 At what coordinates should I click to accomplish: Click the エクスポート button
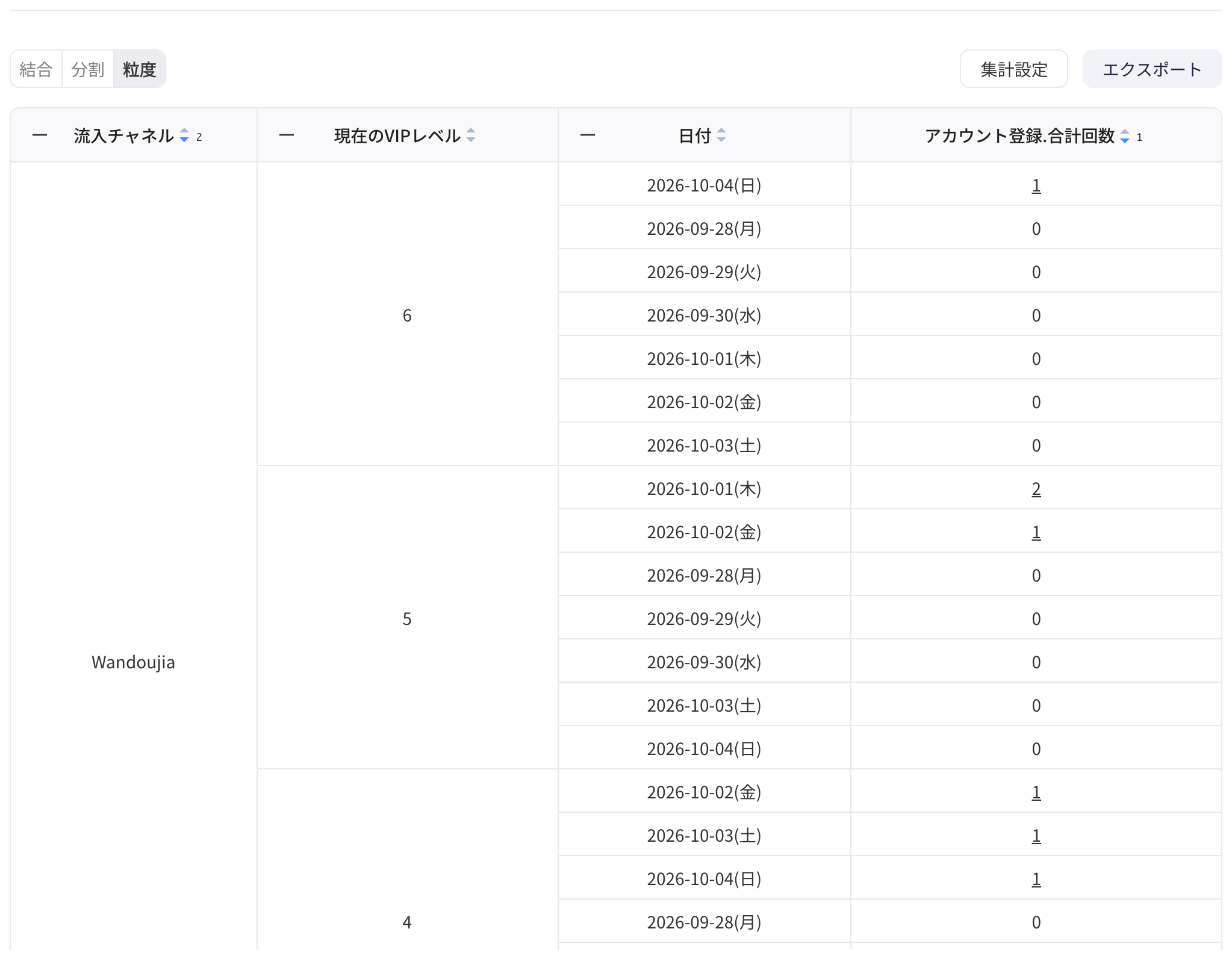(x=1152, y=69)
